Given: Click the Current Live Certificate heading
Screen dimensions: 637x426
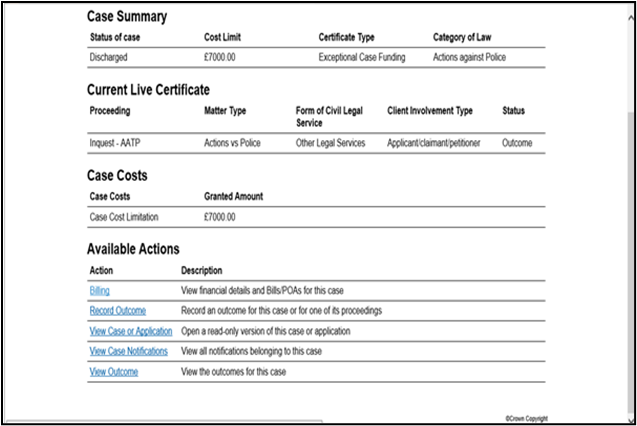Looking at the screenshot, I should click(x=148, y=90).
